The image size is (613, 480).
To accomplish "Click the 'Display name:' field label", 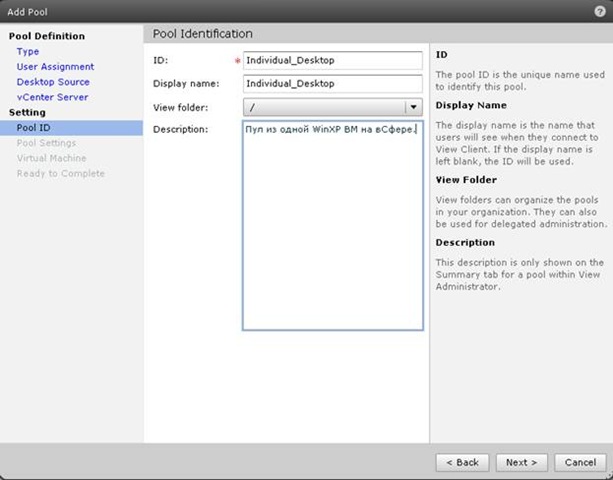I will pos(186,84).
